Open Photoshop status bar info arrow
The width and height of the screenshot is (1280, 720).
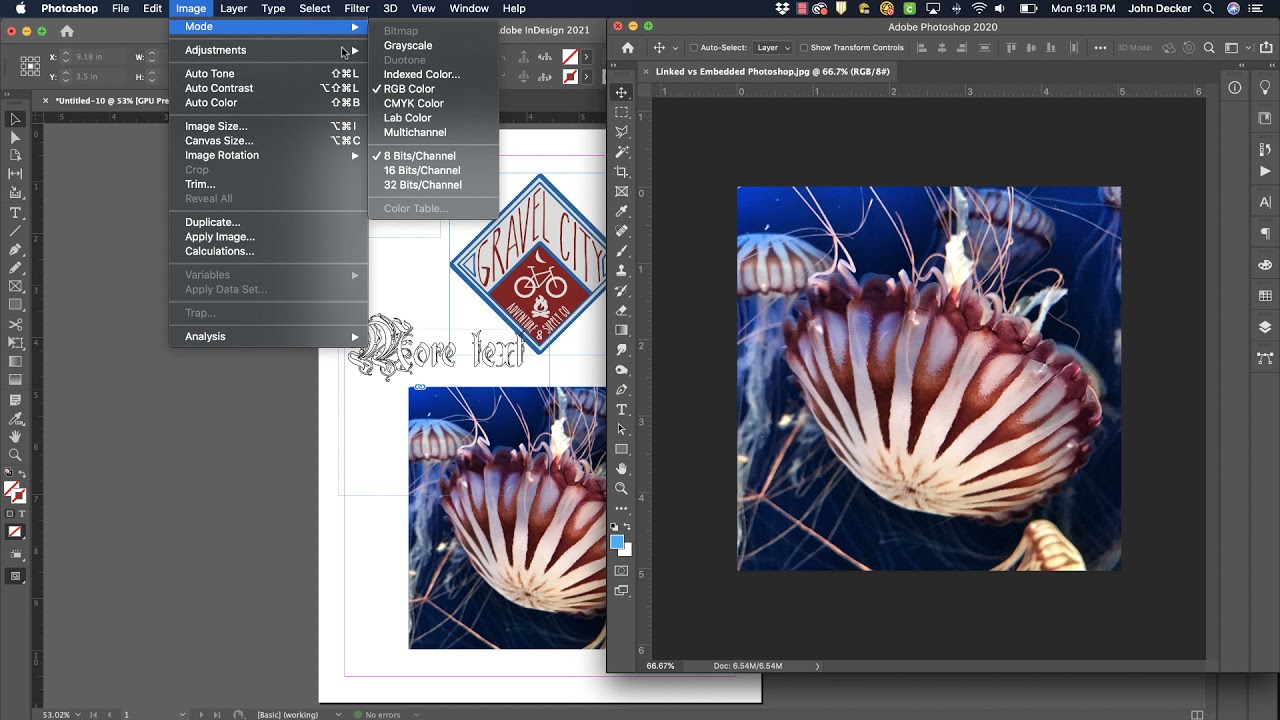click(817, 666)
